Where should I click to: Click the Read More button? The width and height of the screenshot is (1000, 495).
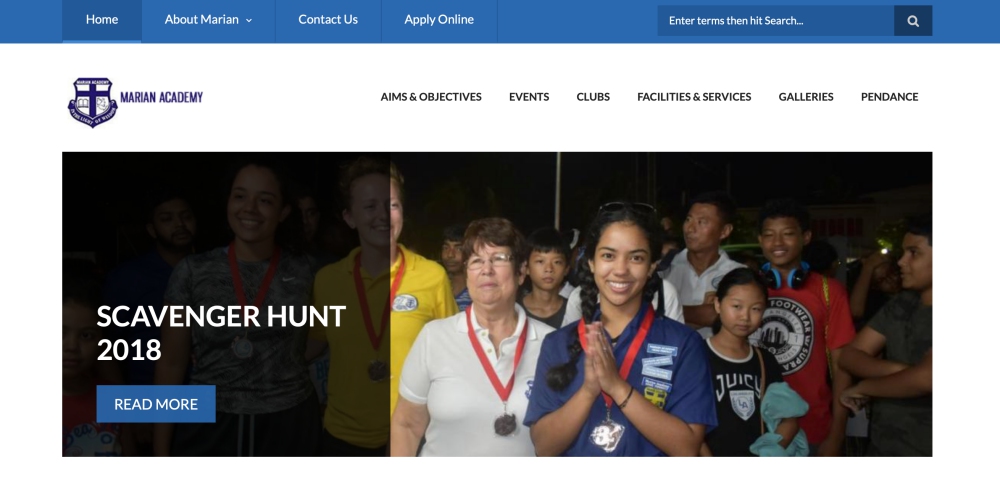[156, 404]
